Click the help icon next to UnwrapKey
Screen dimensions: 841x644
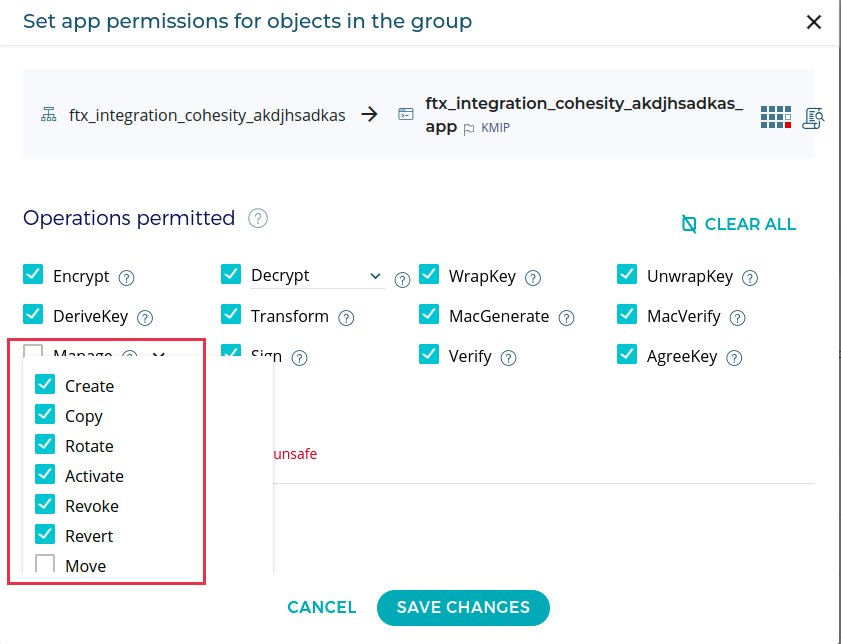tap(750, 278)
